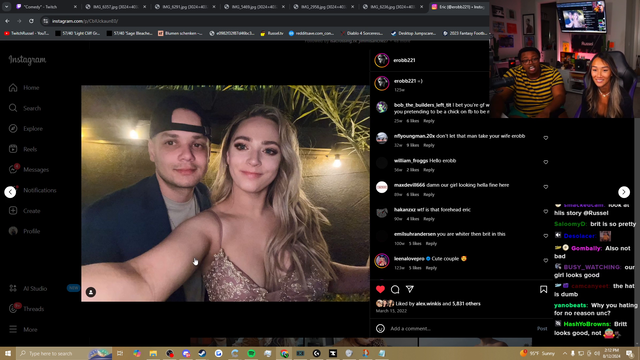This screenshot has height=360, width=640.
Task: Open the Russel.tv bookmark
Action: coord(272,33)
